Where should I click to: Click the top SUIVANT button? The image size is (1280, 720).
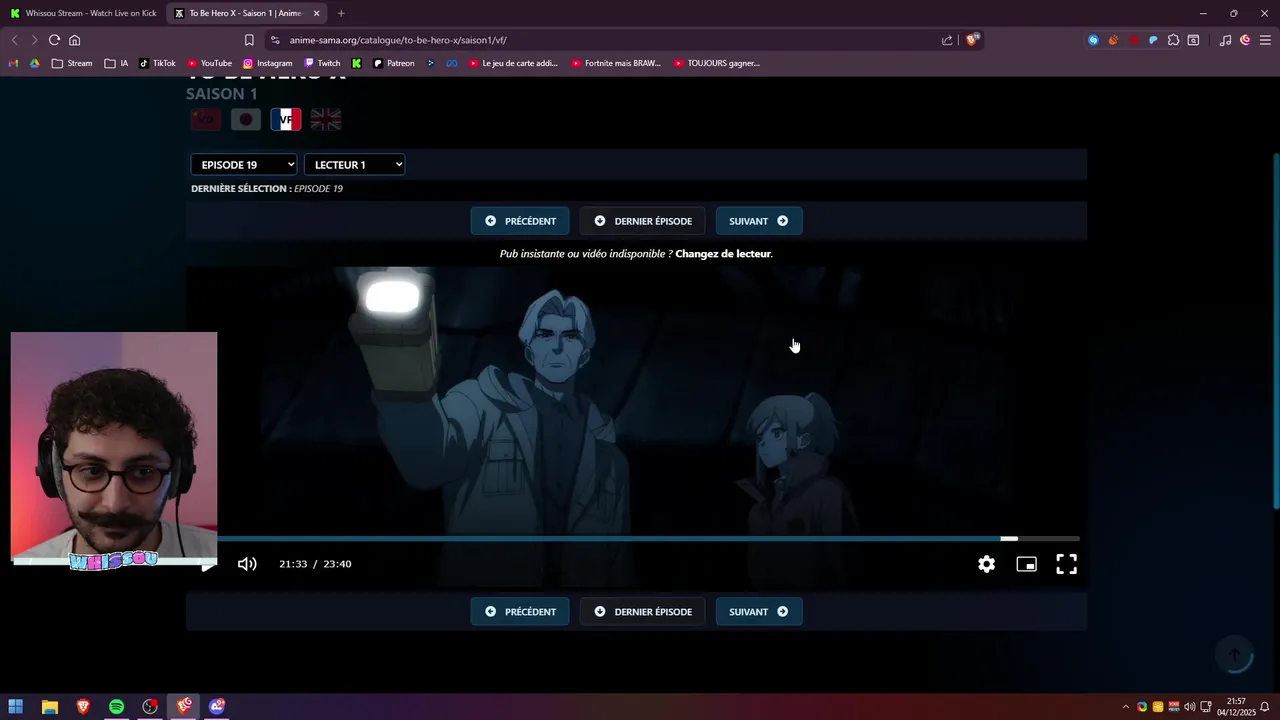[759, 221]
